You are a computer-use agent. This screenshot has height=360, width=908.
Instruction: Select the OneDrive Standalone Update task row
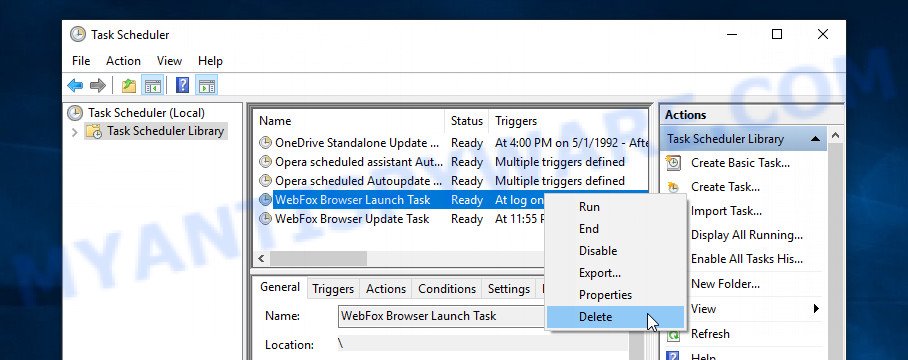[452, 143]
